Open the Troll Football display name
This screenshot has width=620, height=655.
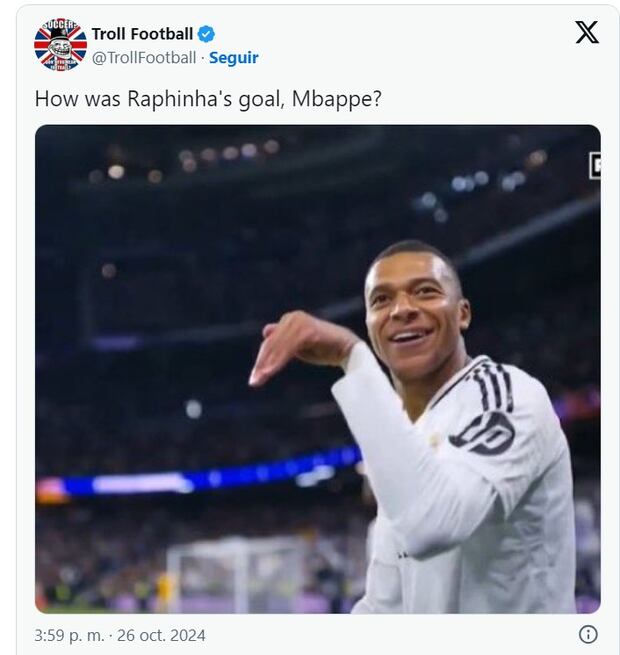click(x=142, y=34)
